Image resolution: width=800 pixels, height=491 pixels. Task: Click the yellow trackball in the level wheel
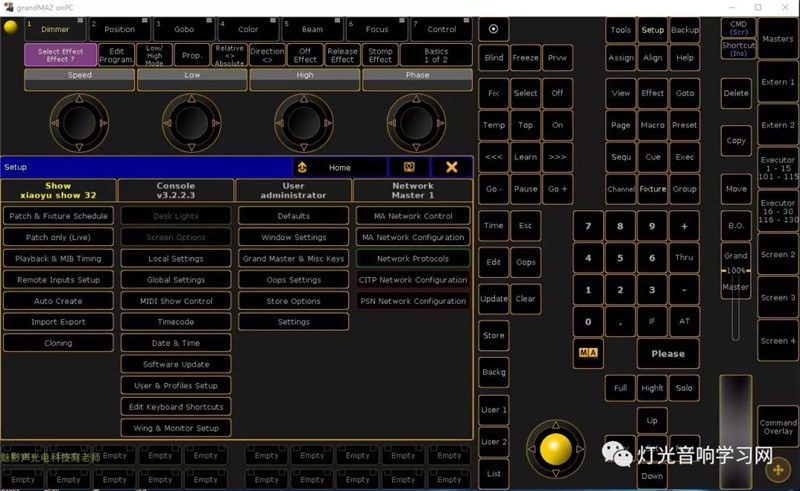pyautogui.click(x=556, y=449)
